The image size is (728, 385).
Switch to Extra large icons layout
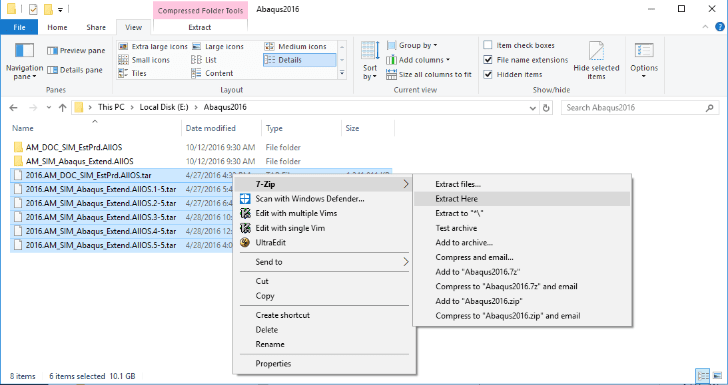pyautogui.click(x=153, y=46)
